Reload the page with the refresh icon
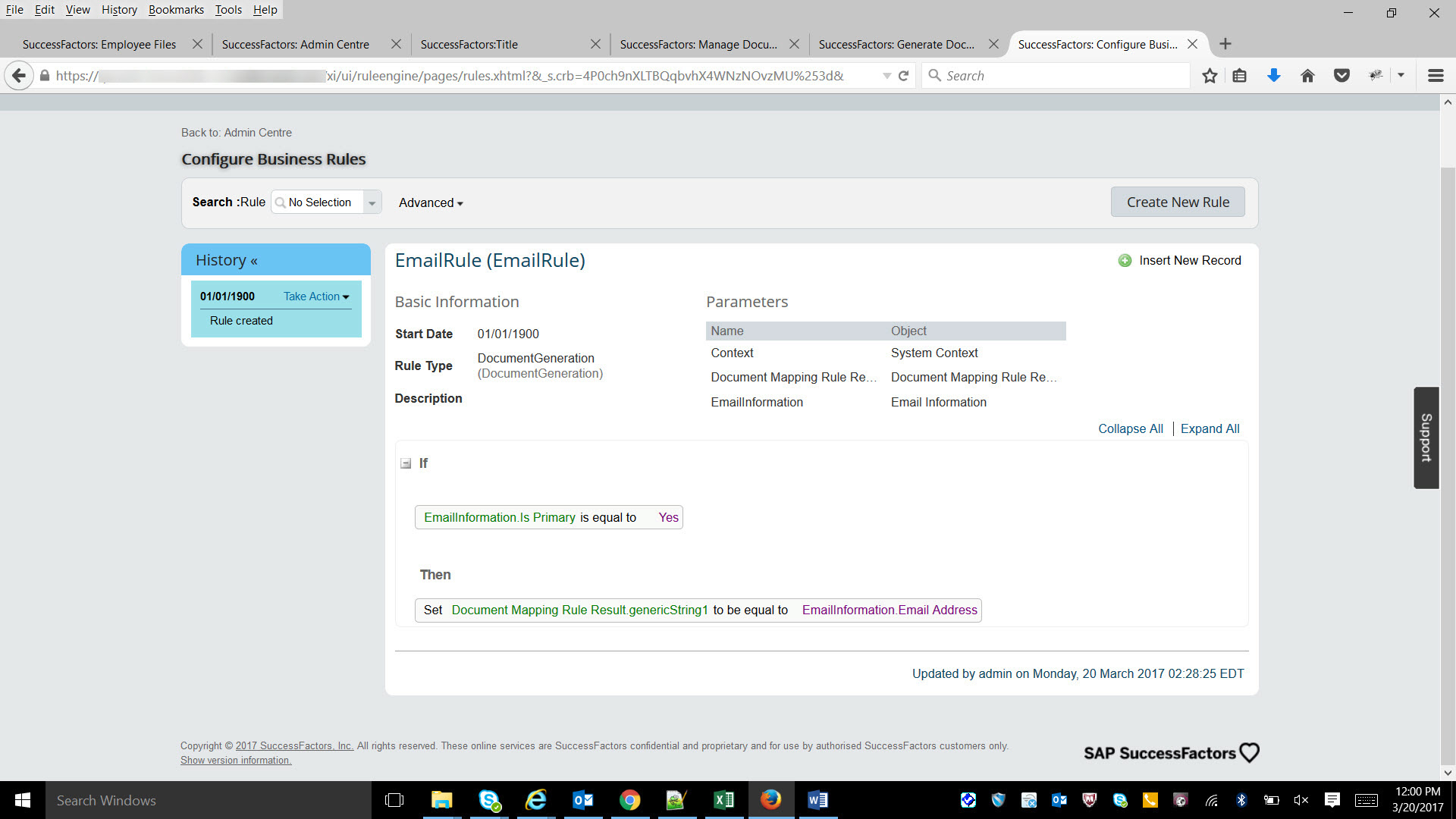The width and height of the screenshot is (1456, 819). pos(903,76)
